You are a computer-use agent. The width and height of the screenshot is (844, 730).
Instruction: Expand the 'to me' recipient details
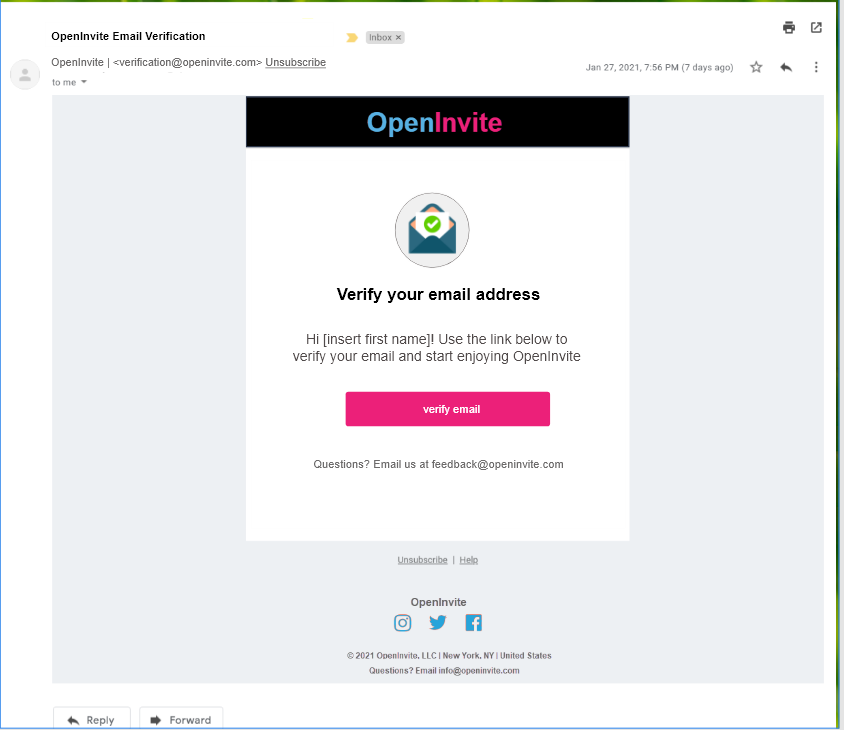(x=84, y=82)
